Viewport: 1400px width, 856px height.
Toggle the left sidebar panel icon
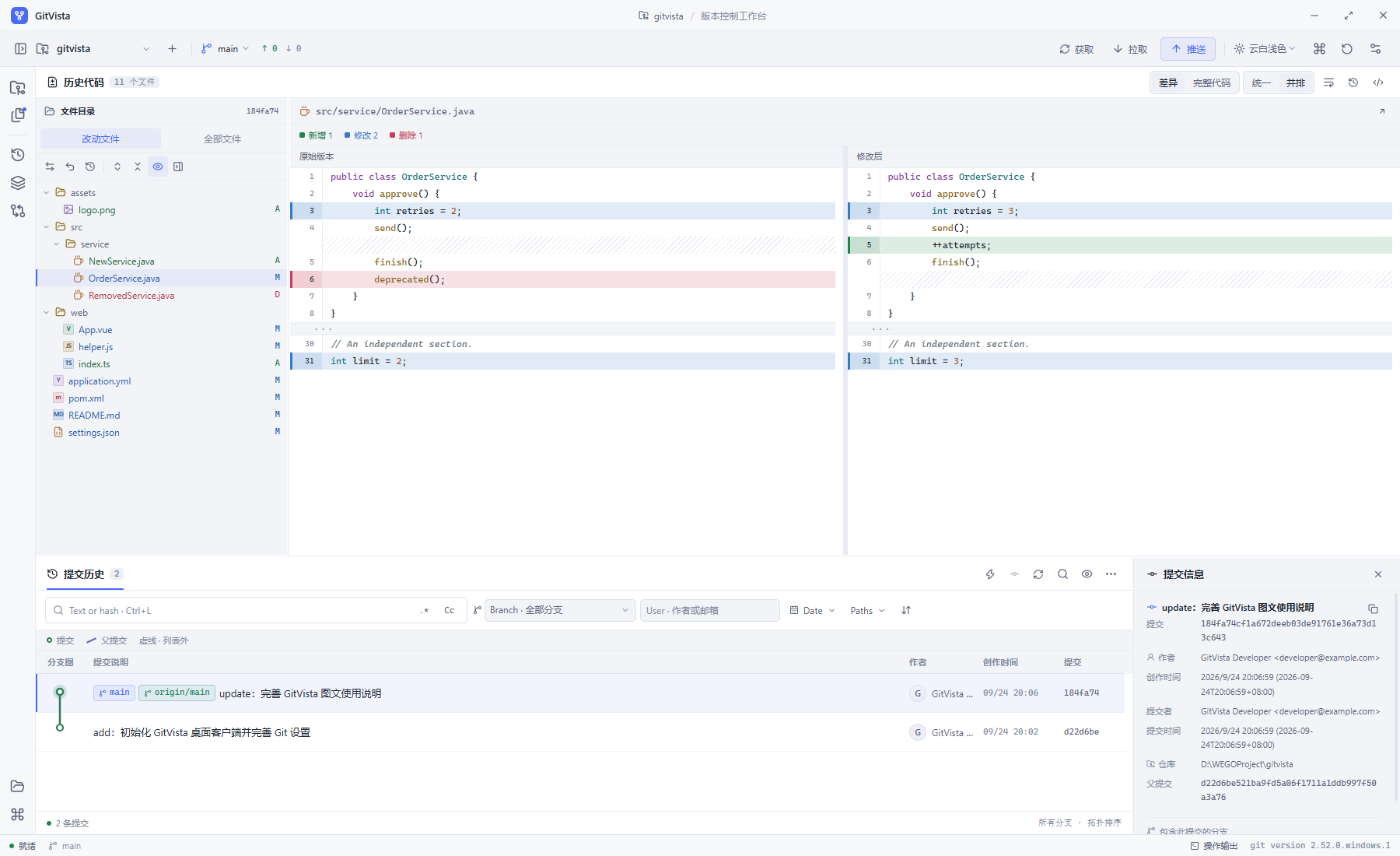click(x=21, y=48)
